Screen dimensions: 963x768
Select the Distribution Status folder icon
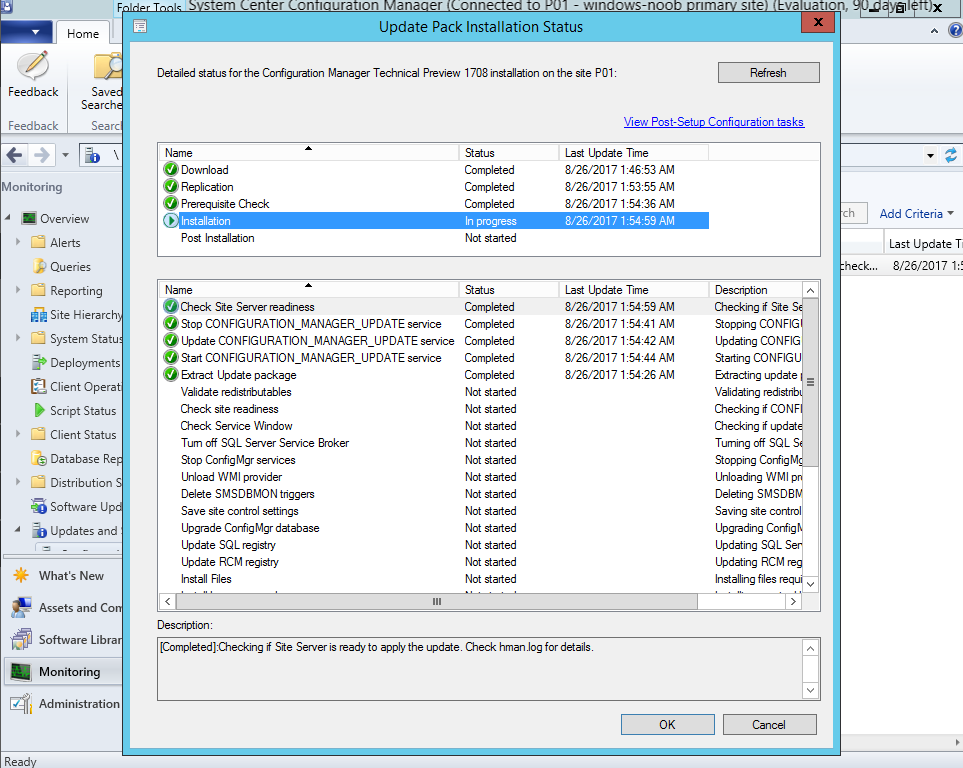point(38,482)
